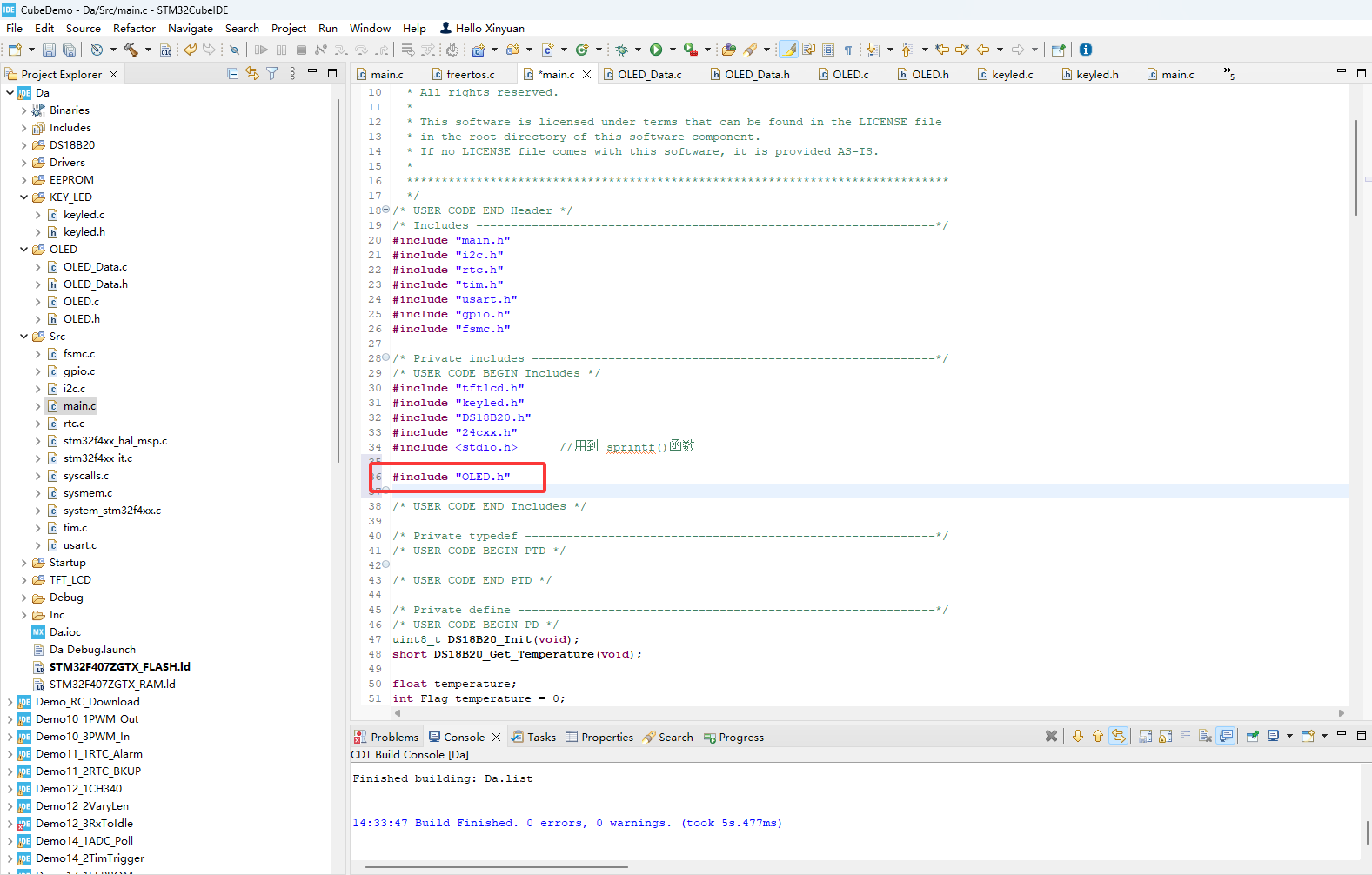Click the Skip All Breakpoints icon
This screenshot has height=875, width=1372.
click(234, 50)
